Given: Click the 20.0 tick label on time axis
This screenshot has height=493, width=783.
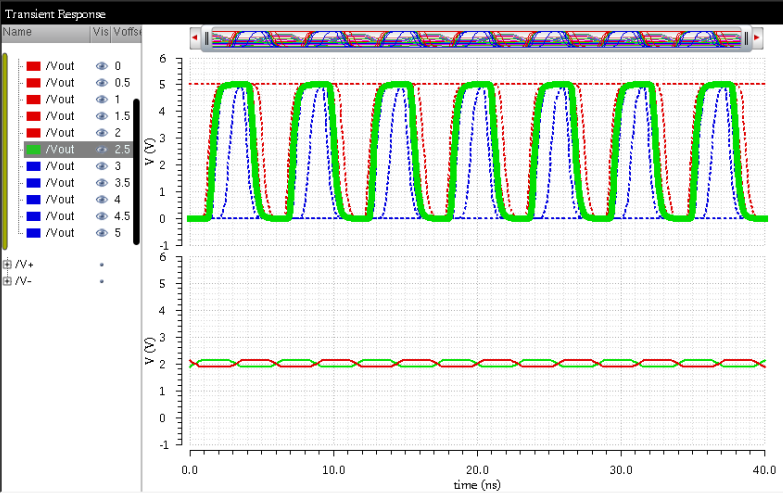Looking at the screenshot, I should pos(477,470).
